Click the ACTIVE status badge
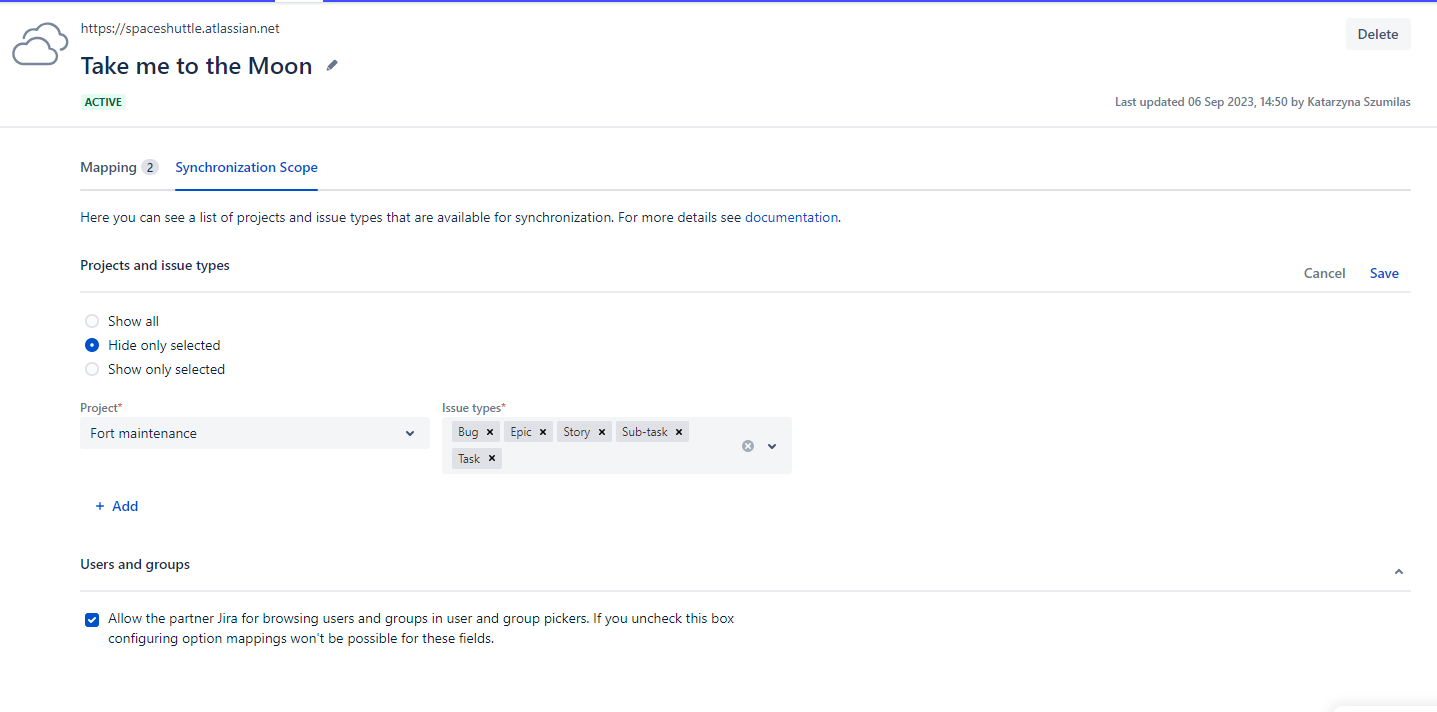The image size is (1437, 712). pyautogui.click(x=103, y=102)
